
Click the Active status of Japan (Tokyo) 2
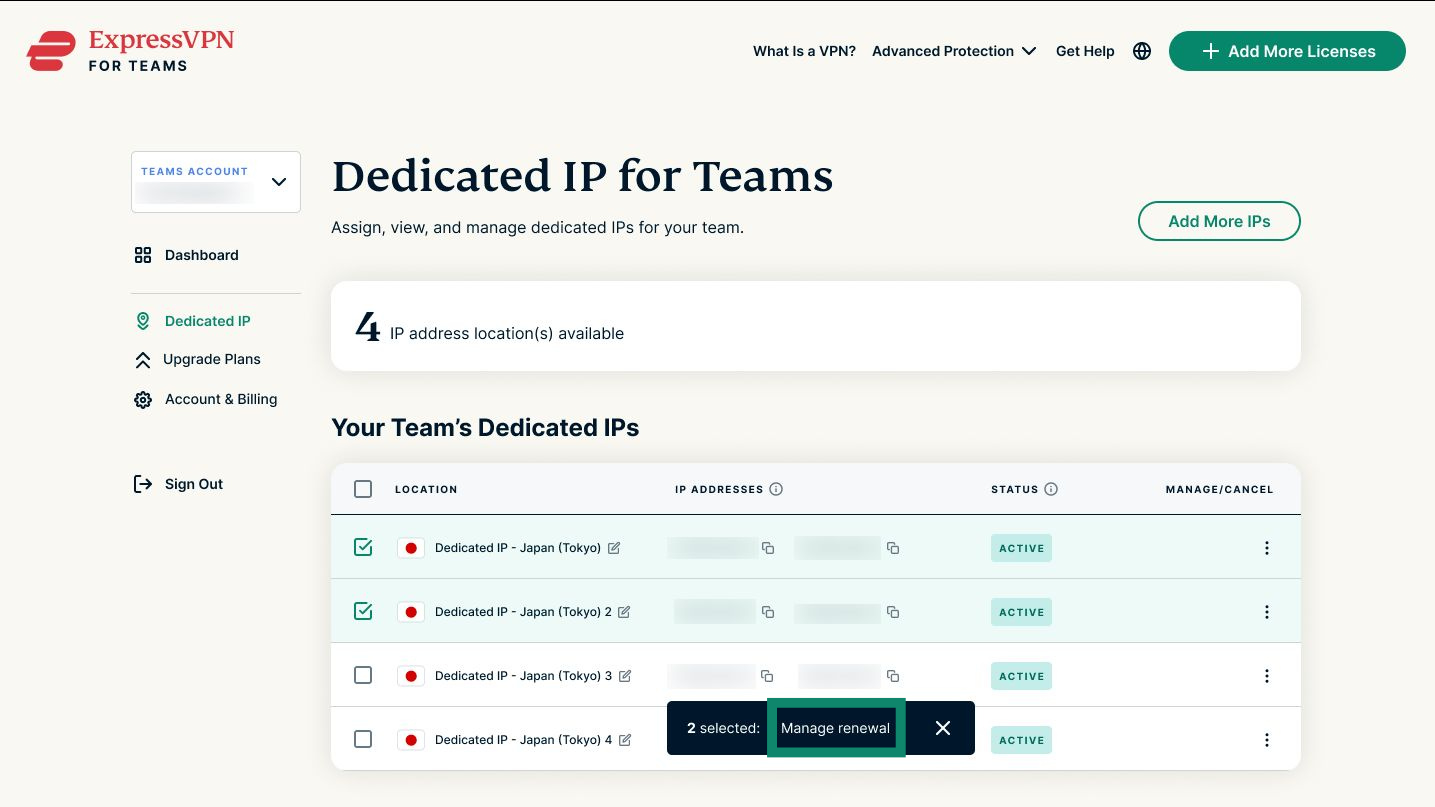point(1021,612)
